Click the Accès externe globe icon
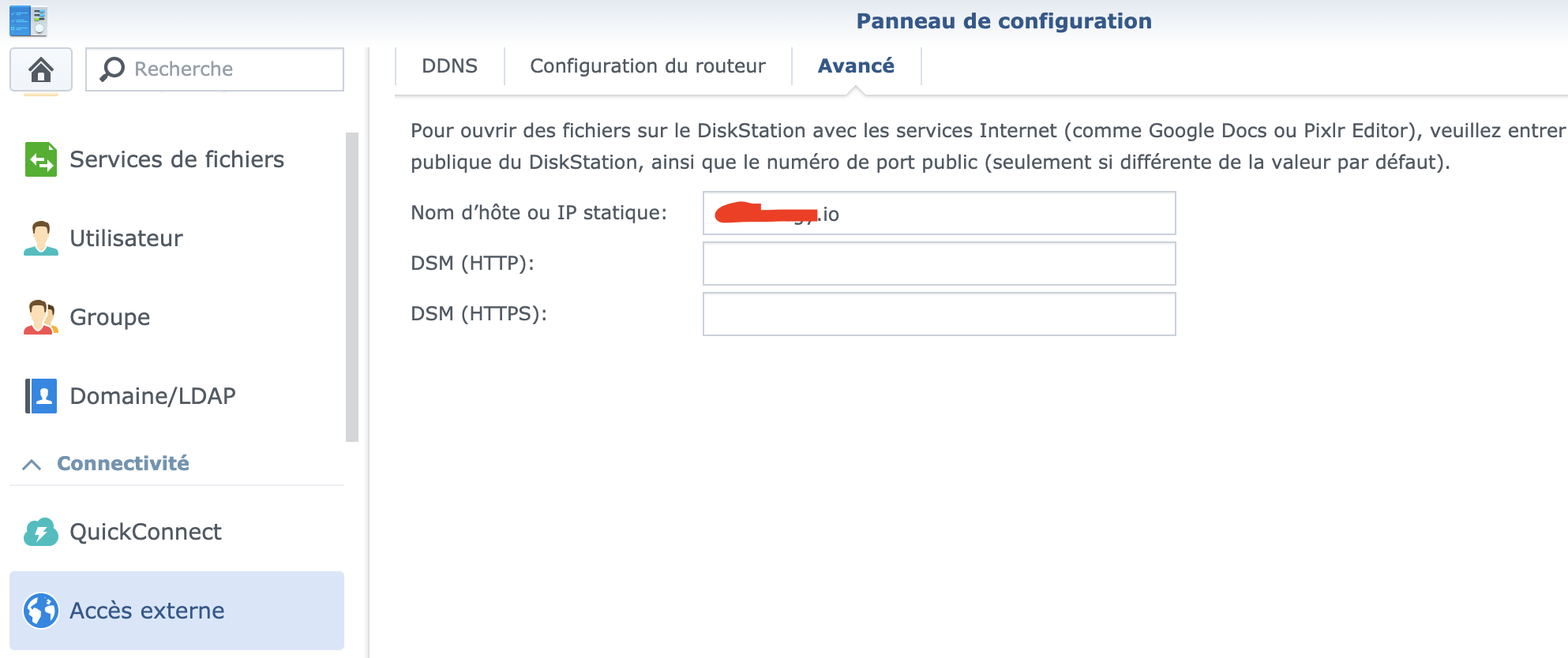 tap(41, 611)
